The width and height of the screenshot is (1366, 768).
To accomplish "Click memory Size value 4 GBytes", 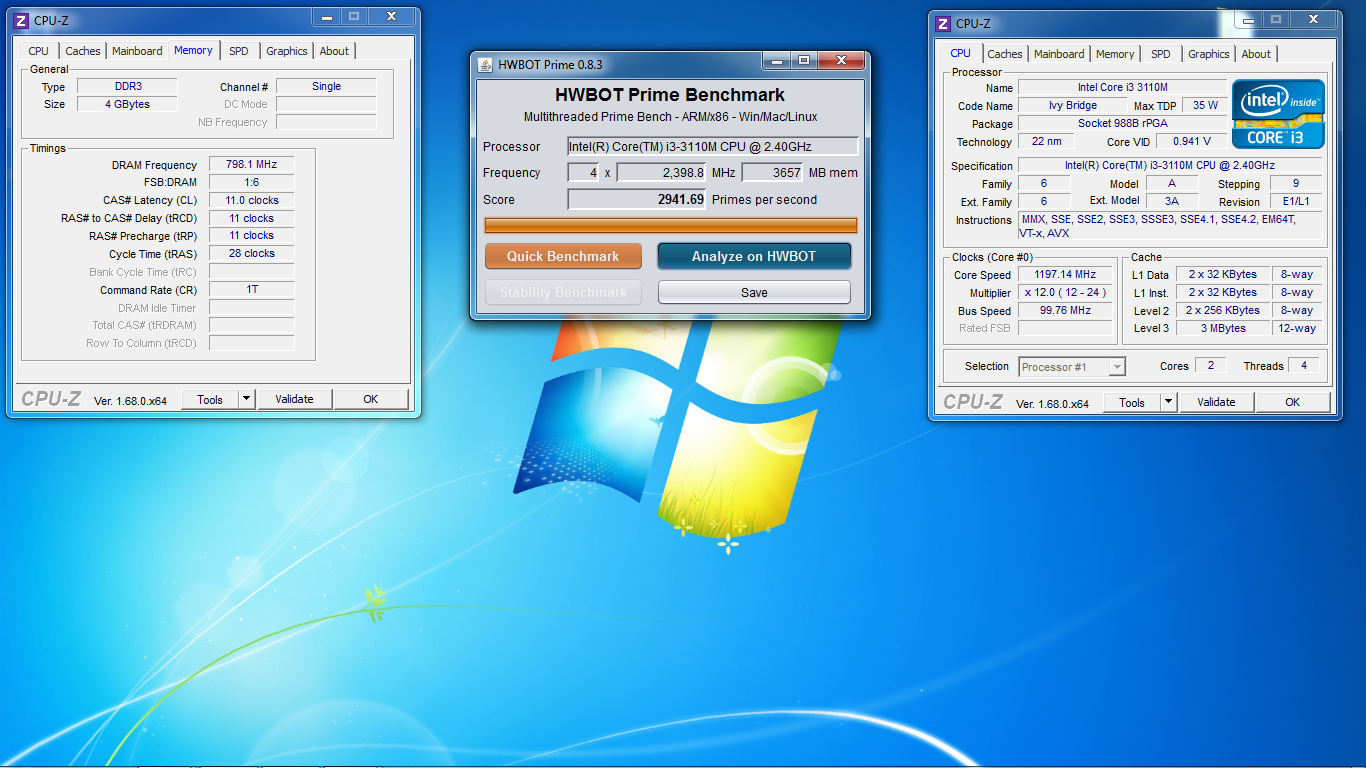I will (x=128, y=104).
